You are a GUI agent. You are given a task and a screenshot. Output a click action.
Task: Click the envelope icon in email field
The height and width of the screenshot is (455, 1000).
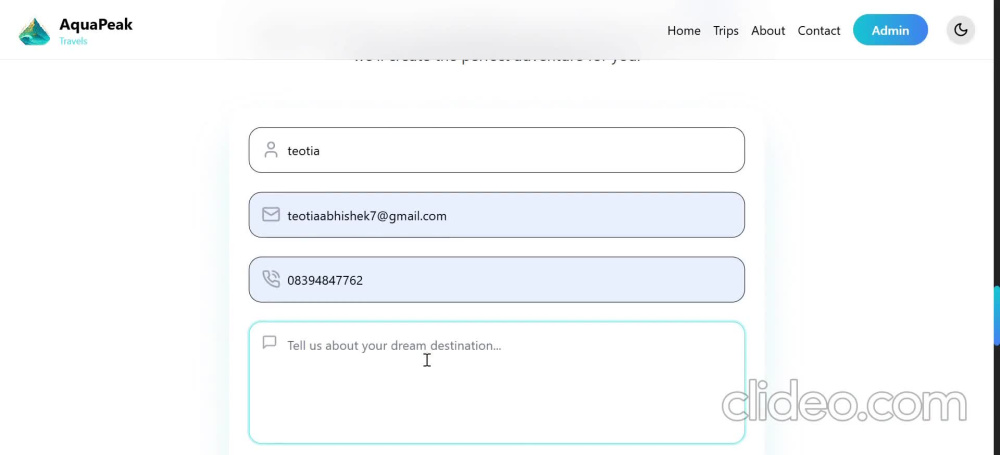(x=271, y=214)
